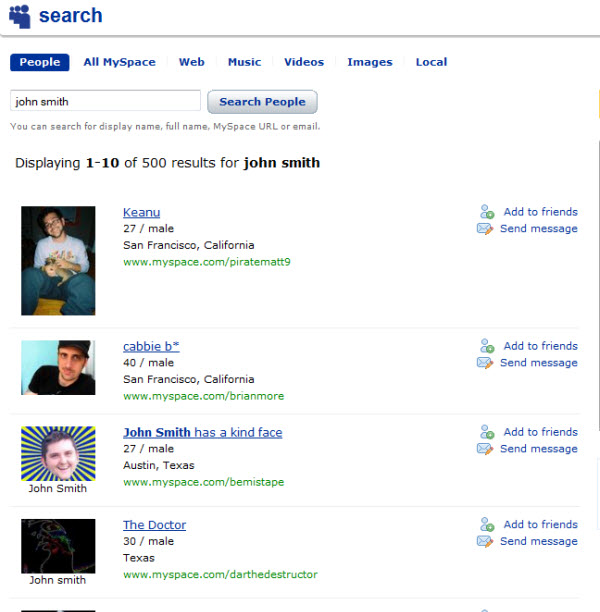600x612 pixels.
Task: Focus the john smith search field
Action: [105, 101]
